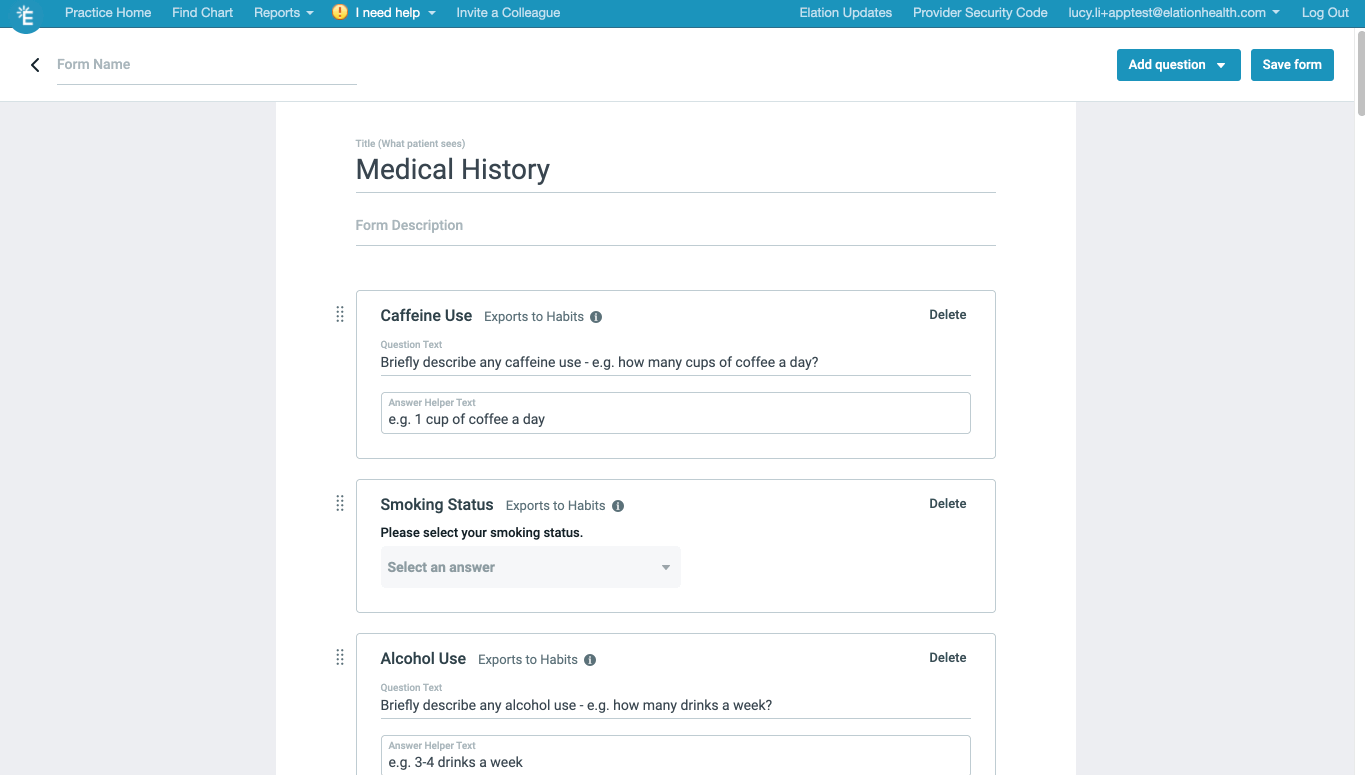Click the Medical History title field

click(453, 170)
